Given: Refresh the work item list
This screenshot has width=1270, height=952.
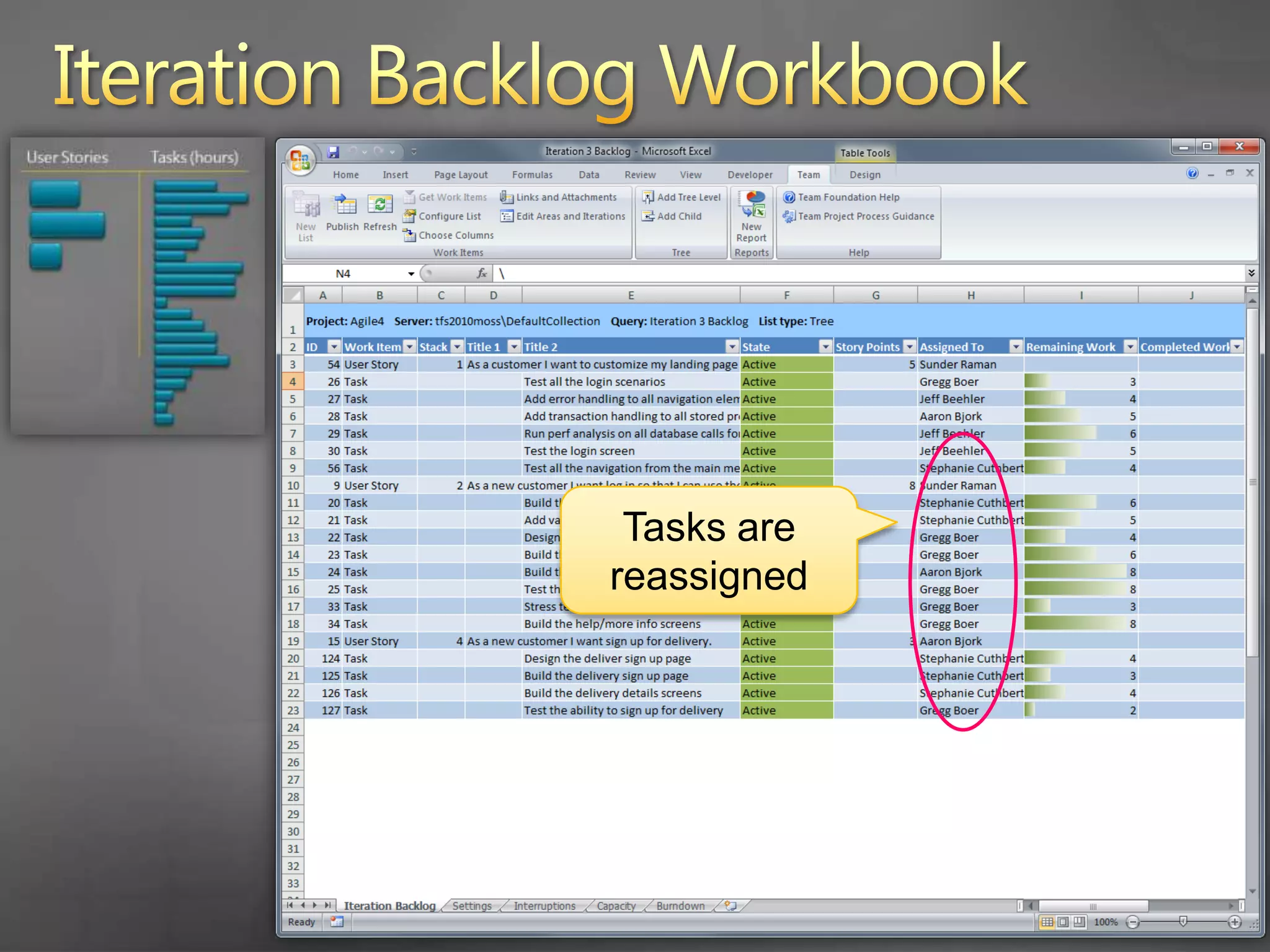Looking at the screenshot, I should (380, 213).
